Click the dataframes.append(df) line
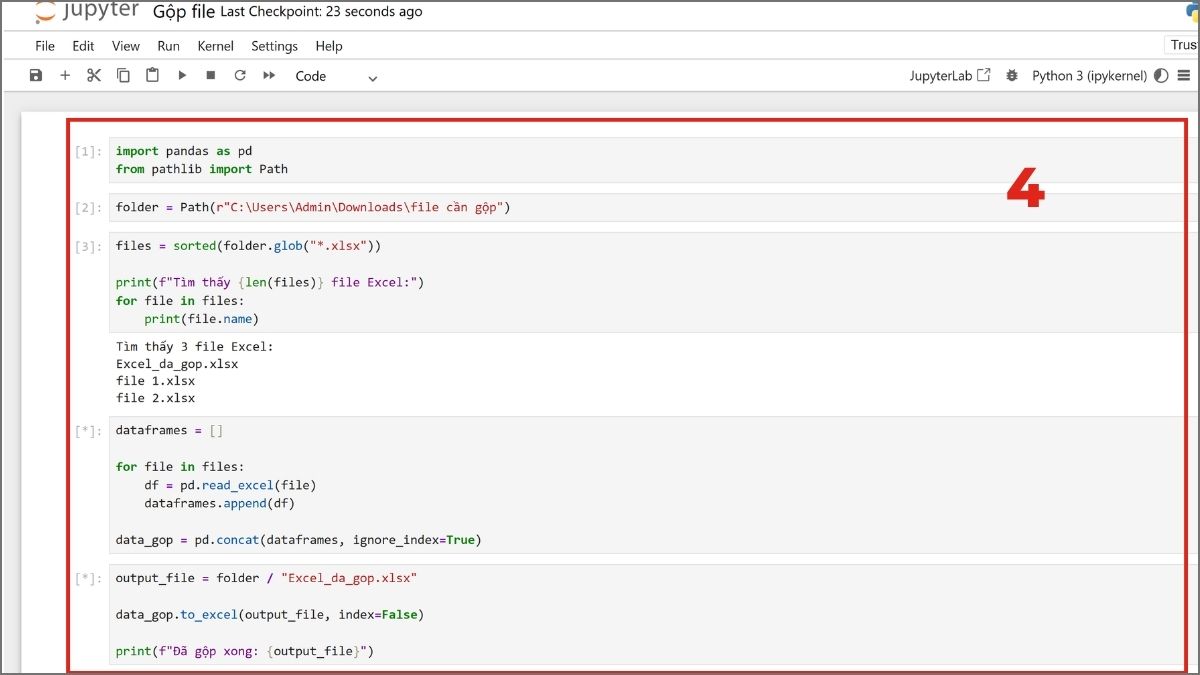This screenshot has width=1200, height=675. (219, 503)
